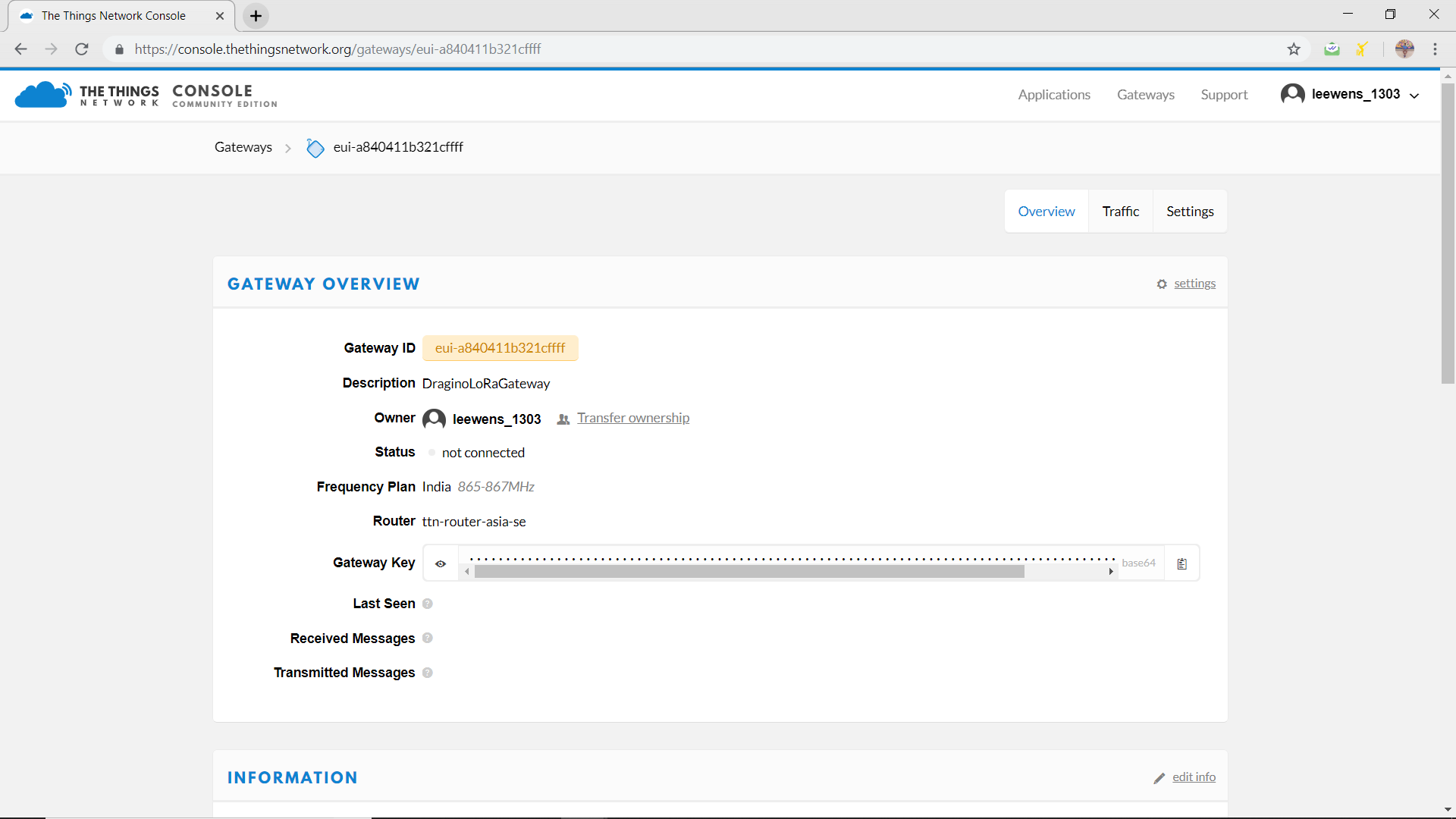Click the site padlock icon
This screenshot has height=819, width=1456.
coord(119,49)
